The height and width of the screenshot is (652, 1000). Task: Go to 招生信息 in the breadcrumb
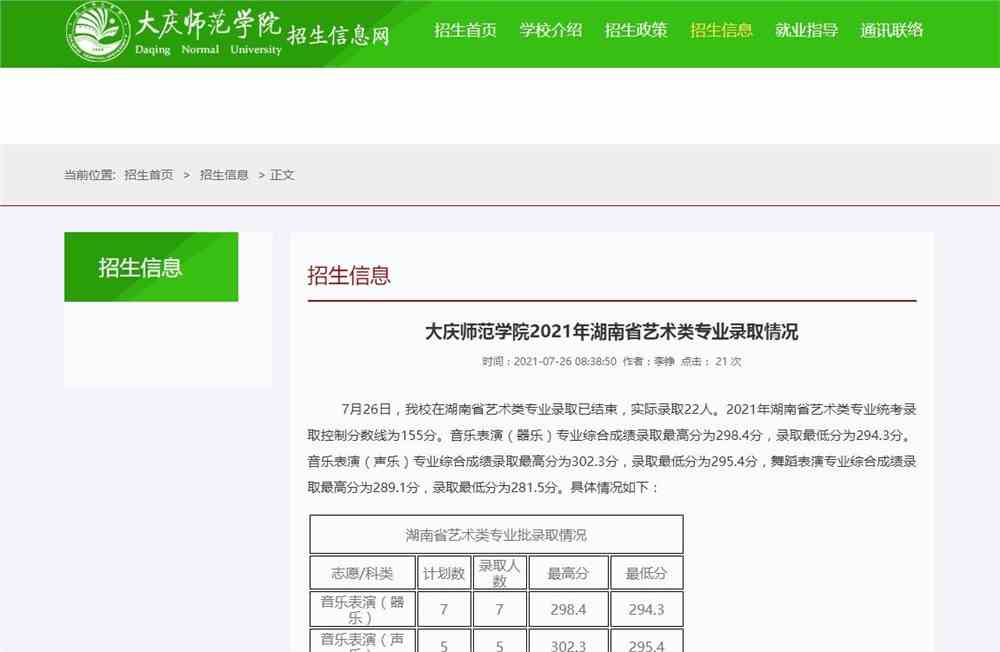(x=224, y=175)
